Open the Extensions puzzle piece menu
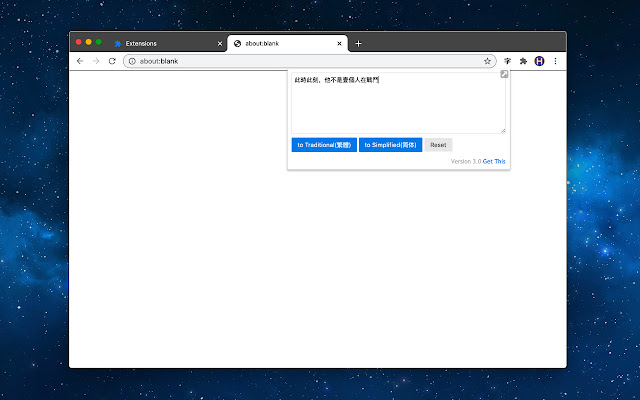Screen dimensions: 640x400 [523, 61]
